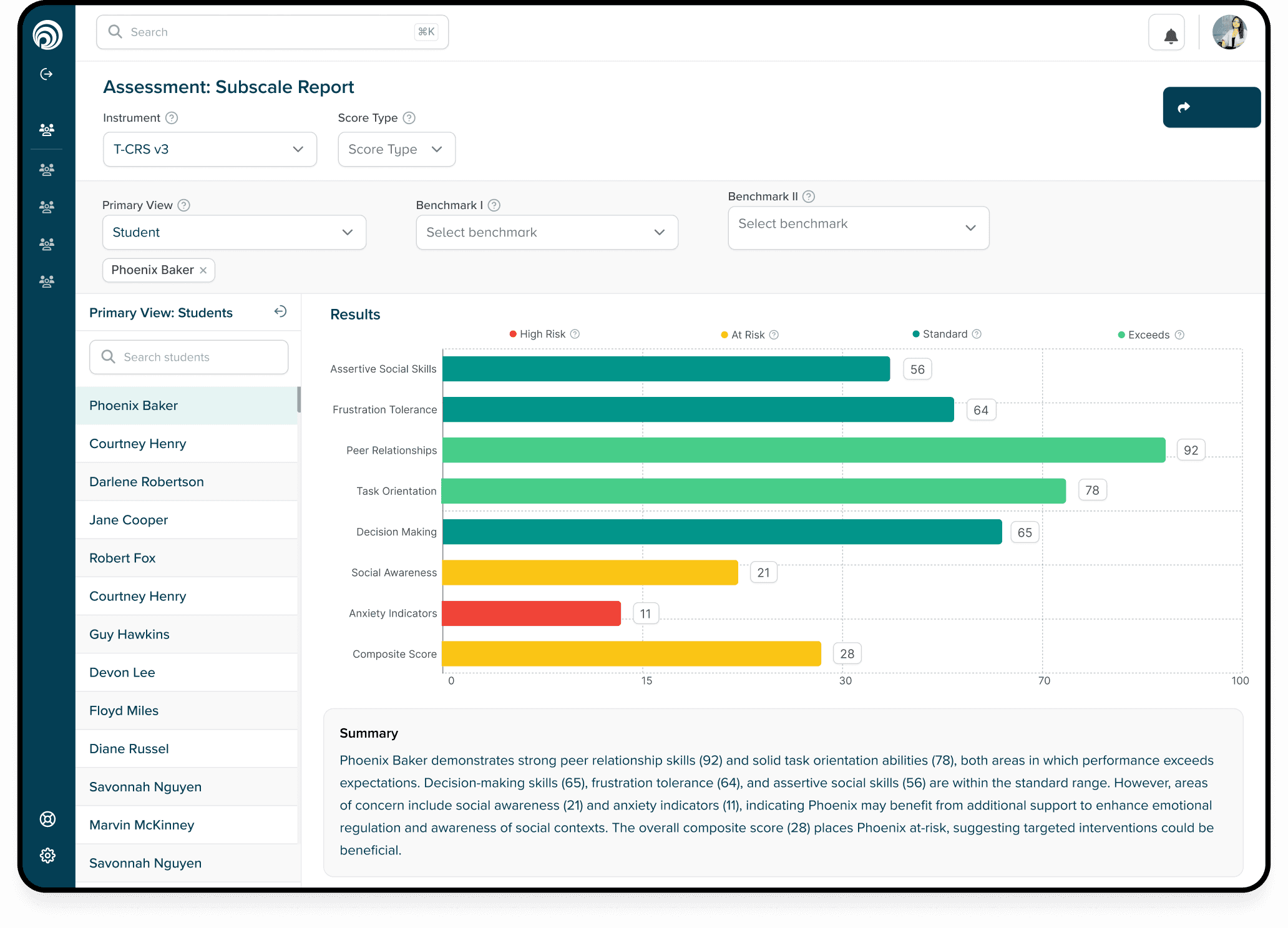Viewport: 1288px width, 928px height.
Task: Click the logout arrow icon in sidebar
Action: [46, 74]
